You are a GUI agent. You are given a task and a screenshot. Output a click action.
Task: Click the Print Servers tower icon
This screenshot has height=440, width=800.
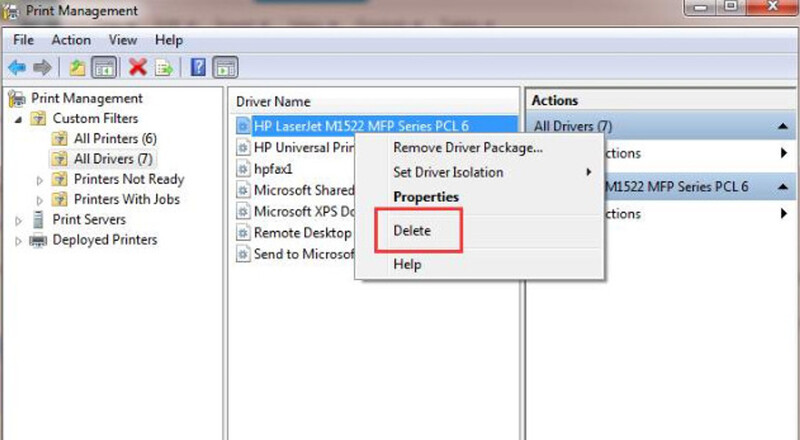[x=38, y=219]
